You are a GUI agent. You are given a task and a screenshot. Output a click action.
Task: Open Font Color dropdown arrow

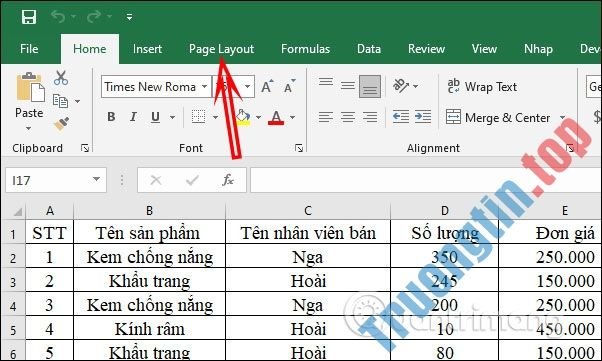point(293,117)
